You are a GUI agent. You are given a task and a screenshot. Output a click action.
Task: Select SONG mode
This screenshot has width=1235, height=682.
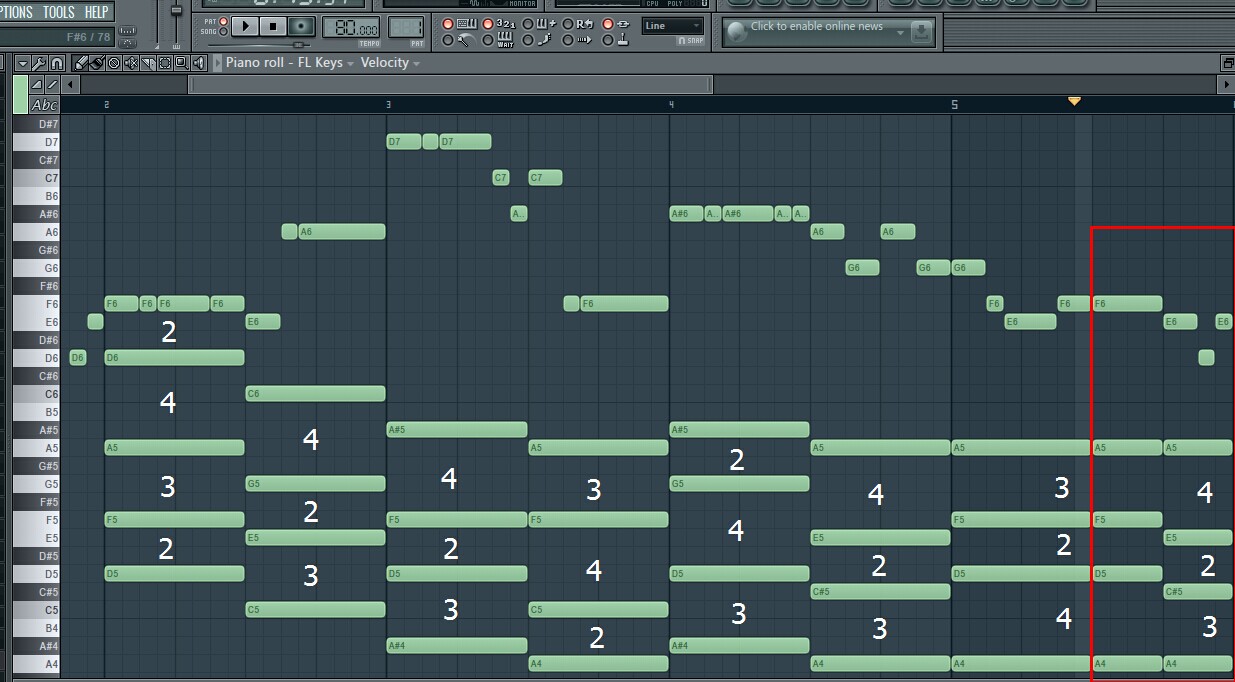tap(223, 31)
